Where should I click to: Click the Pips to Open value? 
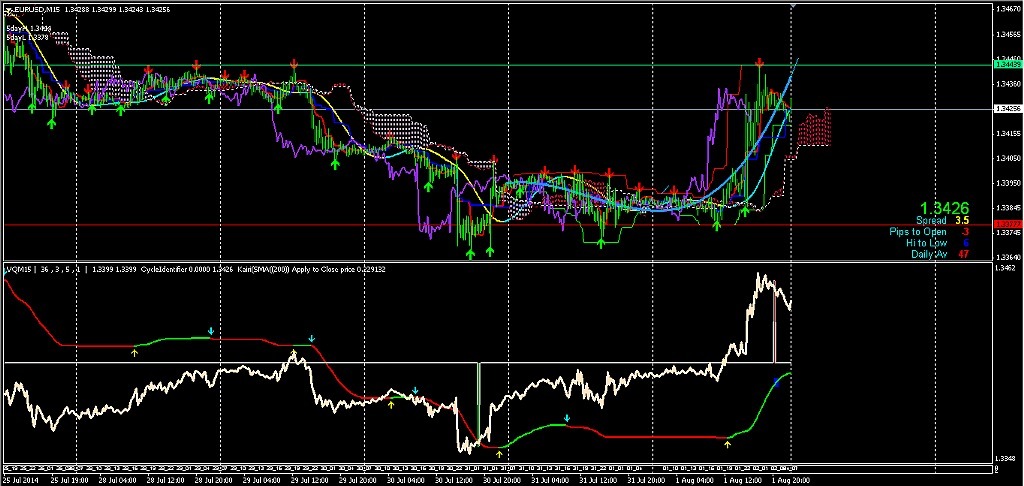click(x=965, y=232)
